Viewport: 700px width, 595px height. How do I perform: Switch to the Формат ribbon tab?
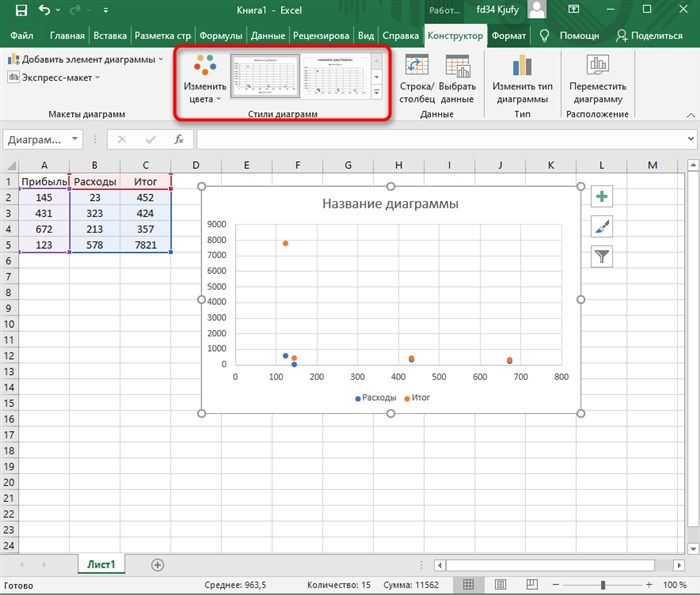point(508,36)
